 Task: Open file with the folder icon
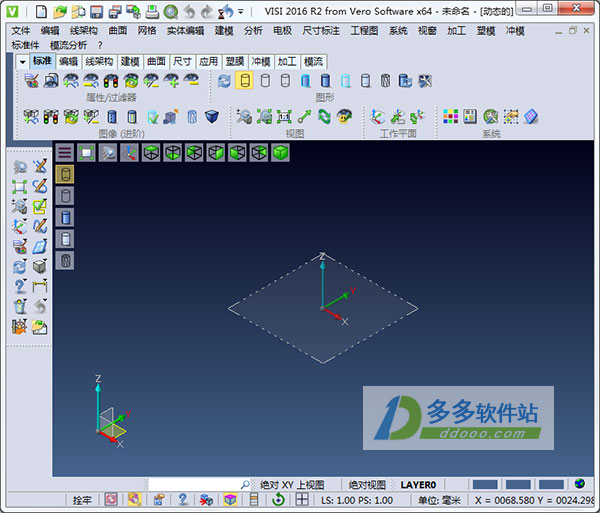59,11
